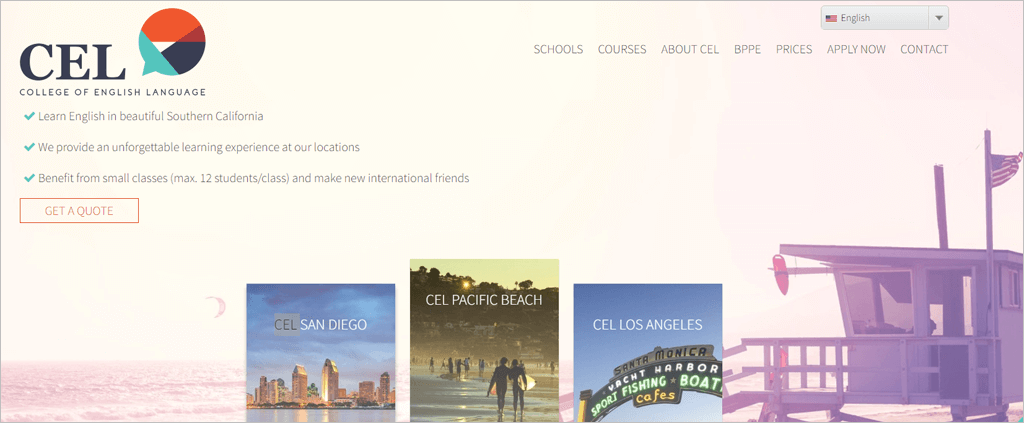The height and width of the screenshot is (423, 1024).
Task: Click Apply Now in navigation
Action: click(856, 49)
